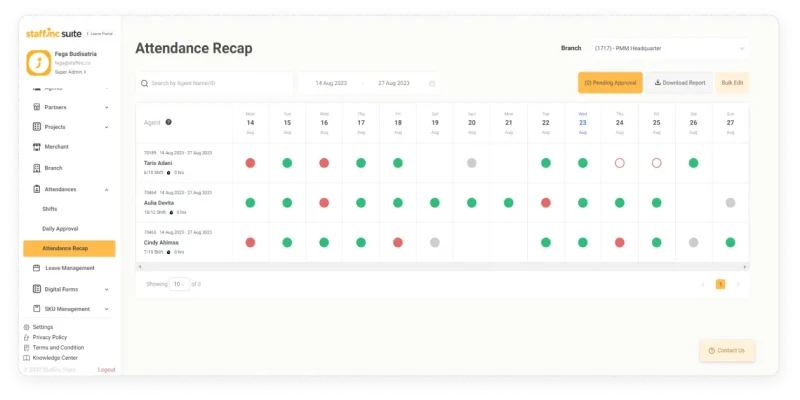800x400 pixels.
Task: Collapse the Attendances menu chevron
Action: click(107, 190)
